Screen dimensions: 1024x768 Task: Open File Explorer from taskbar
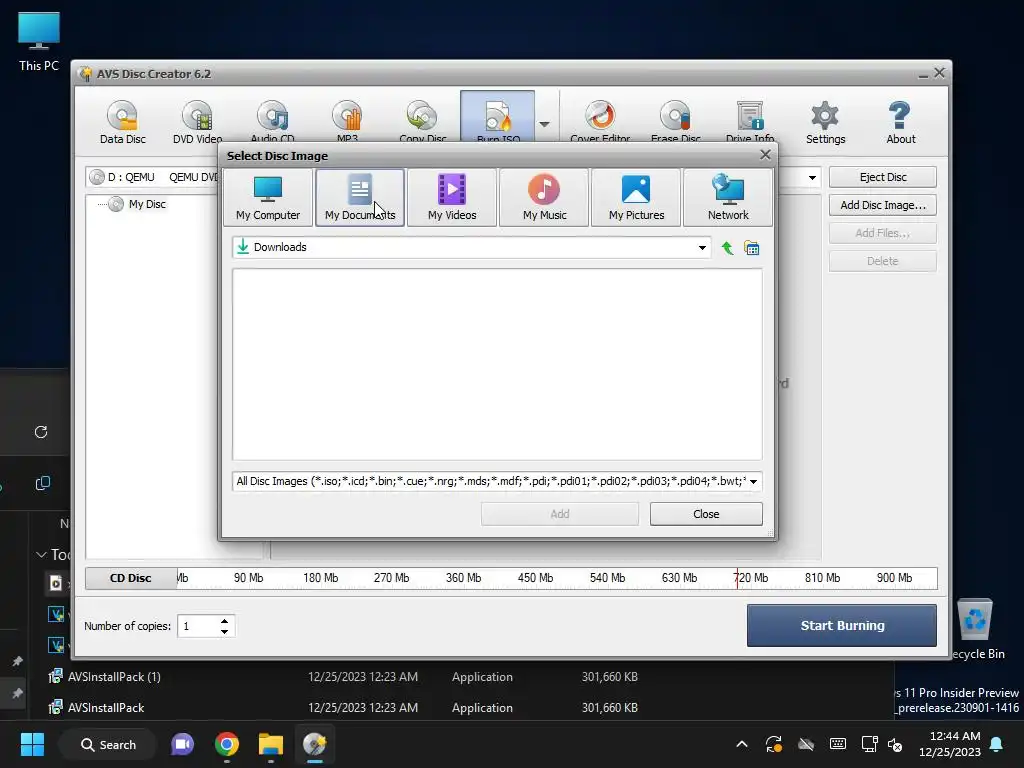click(x=270, y=744)
